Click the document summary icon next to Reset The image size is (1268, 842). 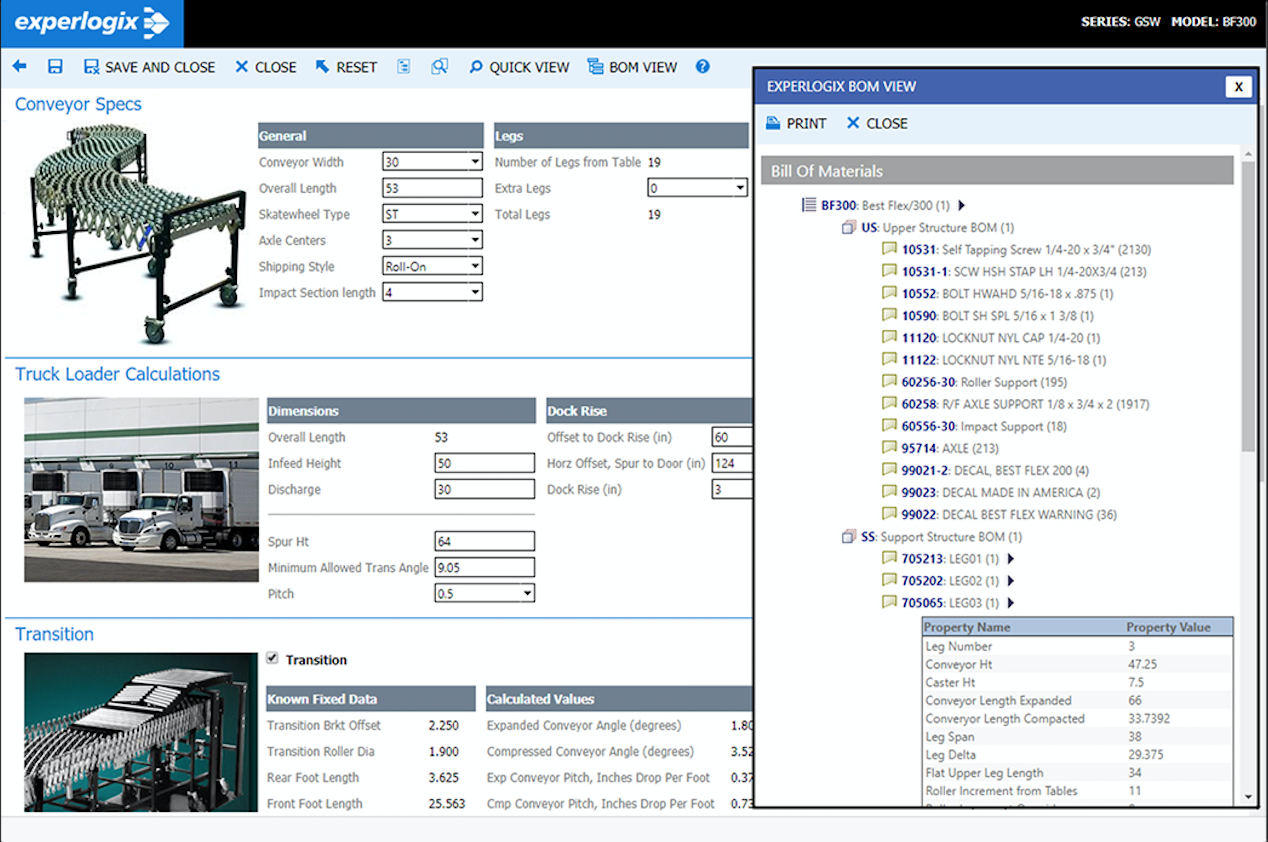tap(403, 66)
